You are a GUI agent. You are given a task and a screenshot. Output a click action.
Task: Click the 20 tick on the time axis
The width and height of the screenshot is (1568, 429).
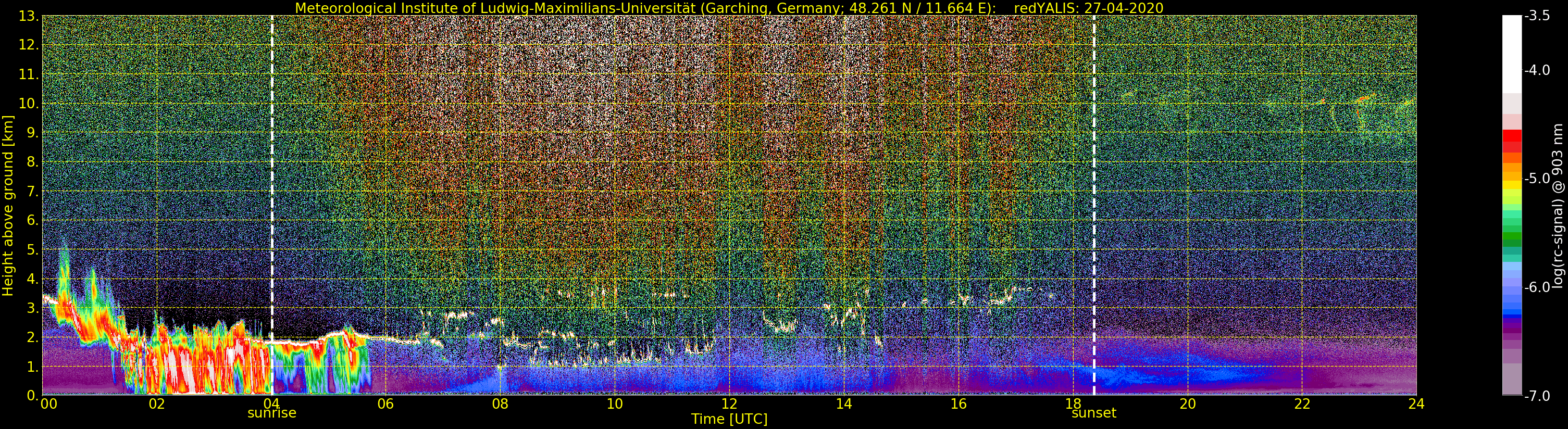tap(1188, 403)
